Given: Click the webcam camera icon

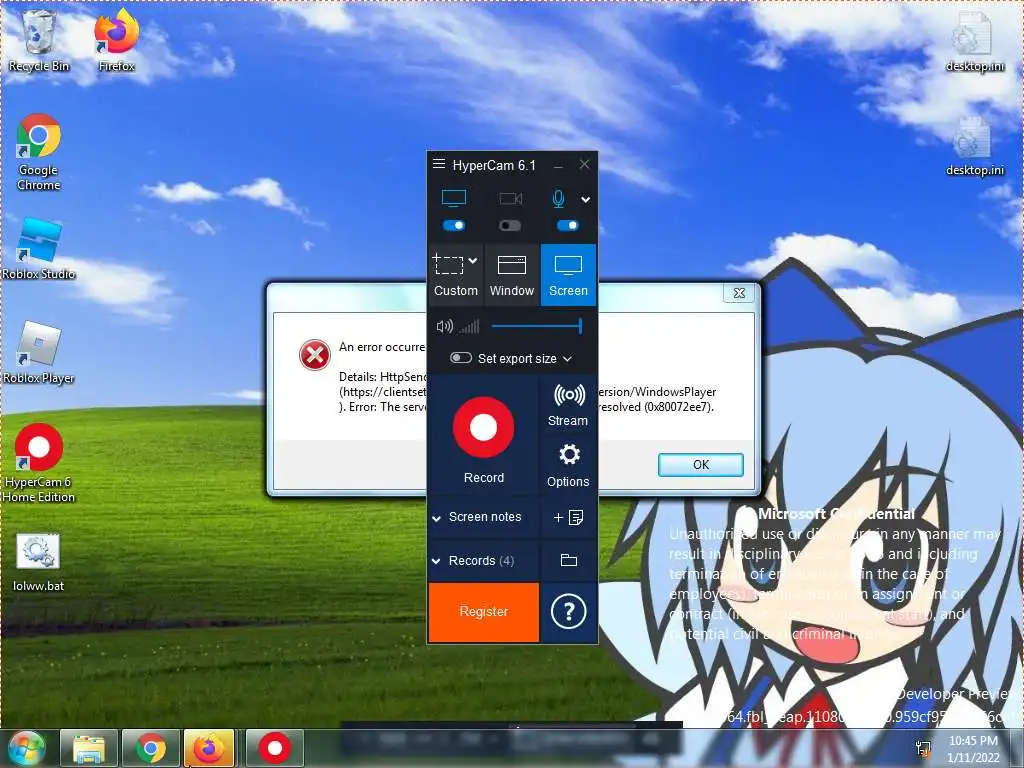Looking at the screenshot, I should pos(510,199).
